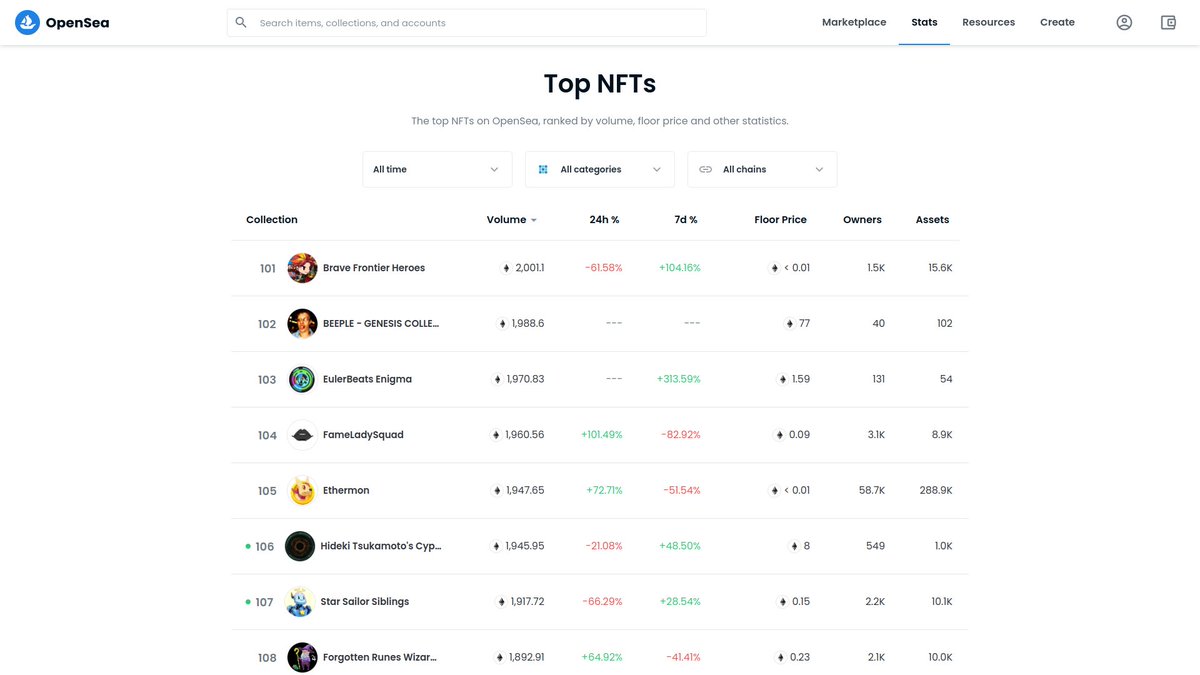Click ETH icon beside 1,970.83 volume
This screenshot has height=675, width=1200.
click(497, 379)
